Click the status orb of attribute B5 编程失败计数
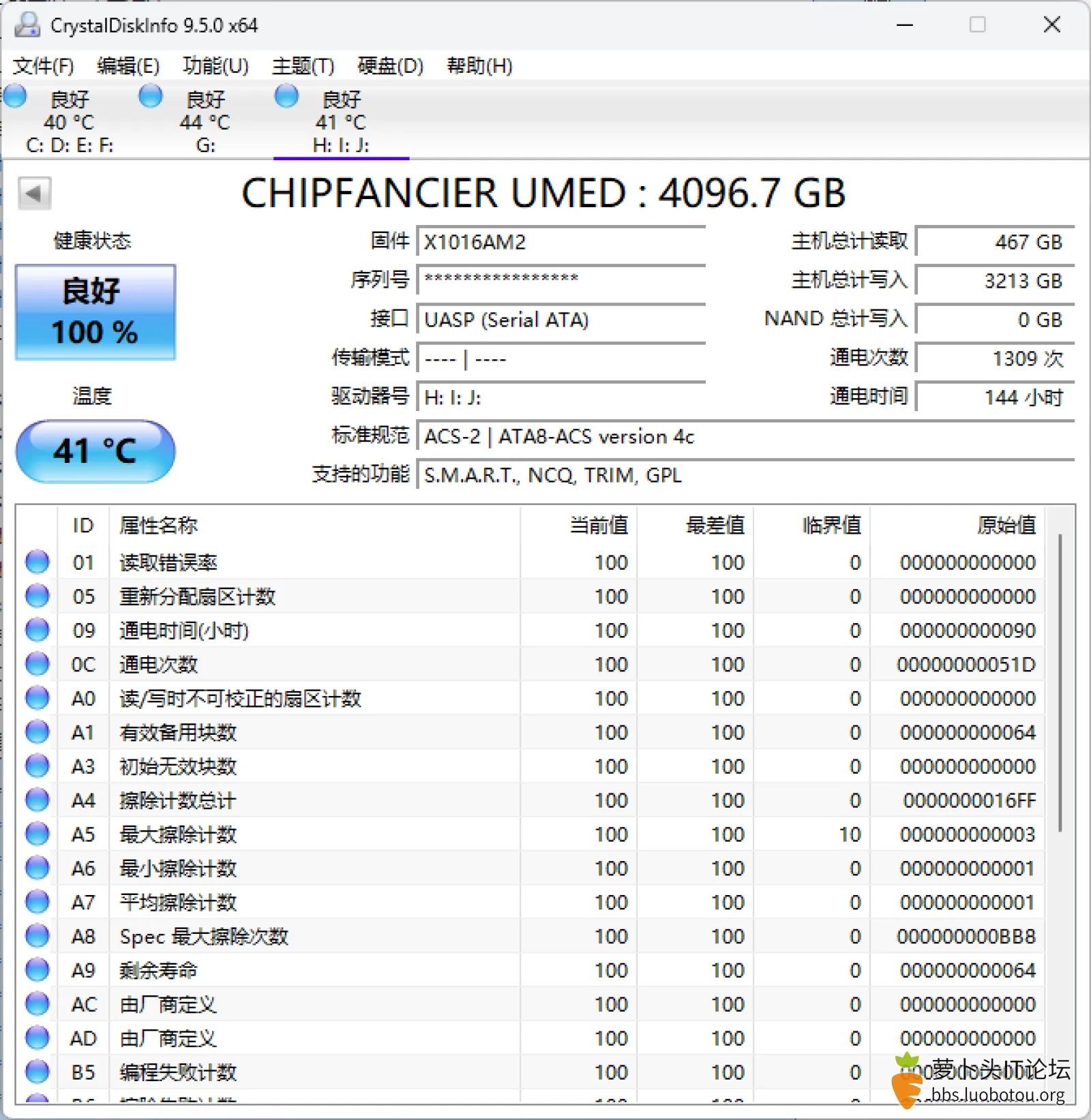Screen dimensions: 1091x1120 click(38, 1072)
